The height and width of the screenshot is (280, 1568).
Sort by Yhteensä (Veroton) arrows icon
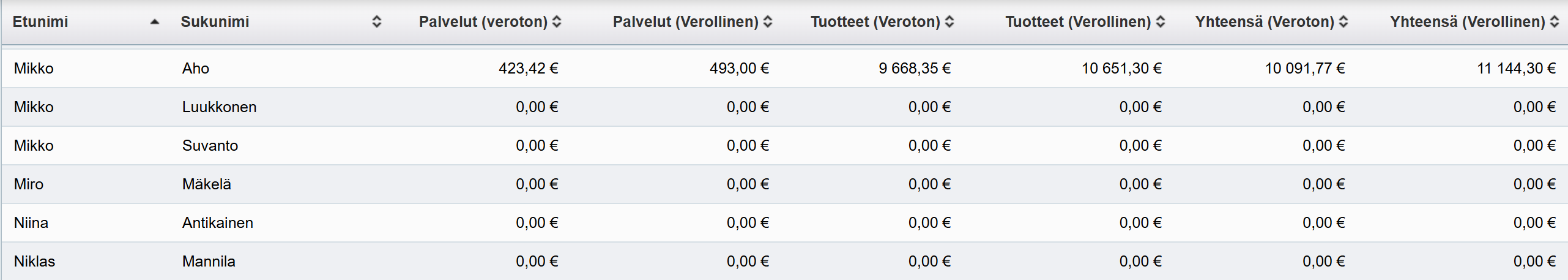coord(1343,22)
